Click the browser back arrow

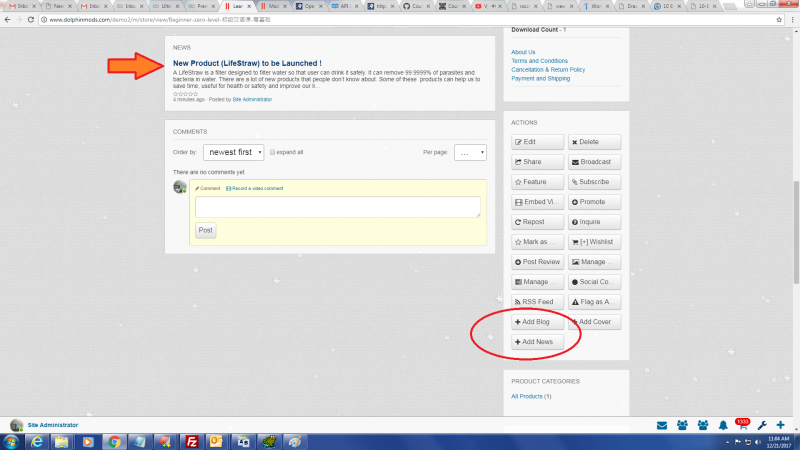[x=7, y=19]
